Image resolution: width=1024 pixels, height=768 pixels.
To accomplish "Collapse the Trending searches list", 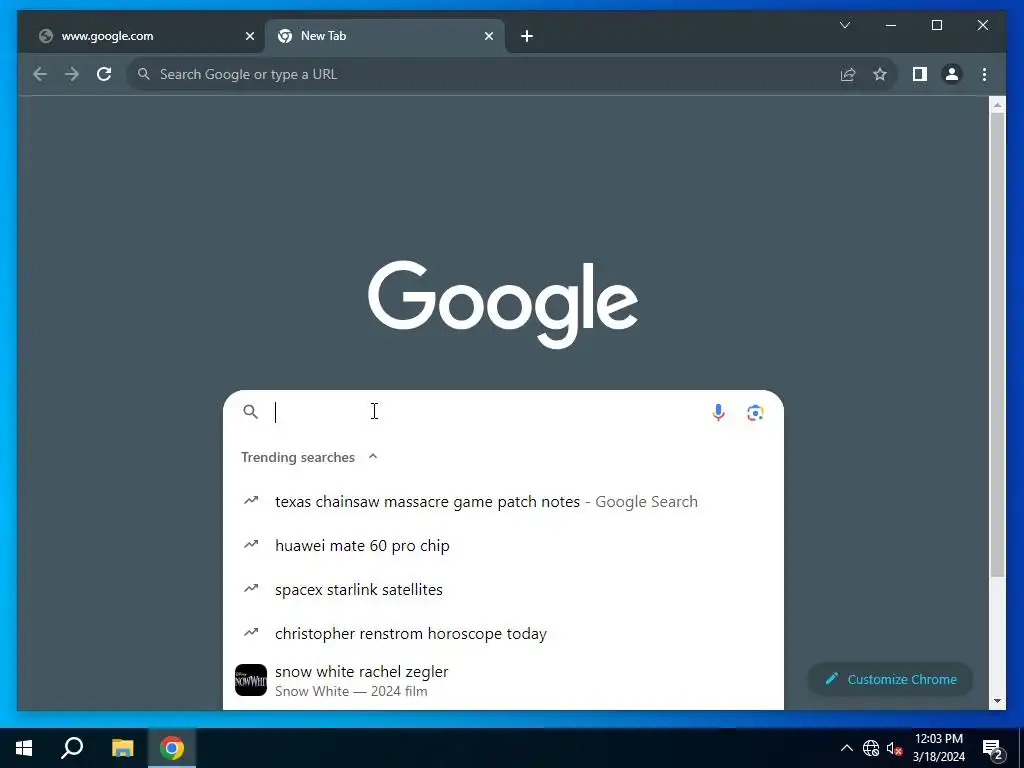I will tap(373, 456).
